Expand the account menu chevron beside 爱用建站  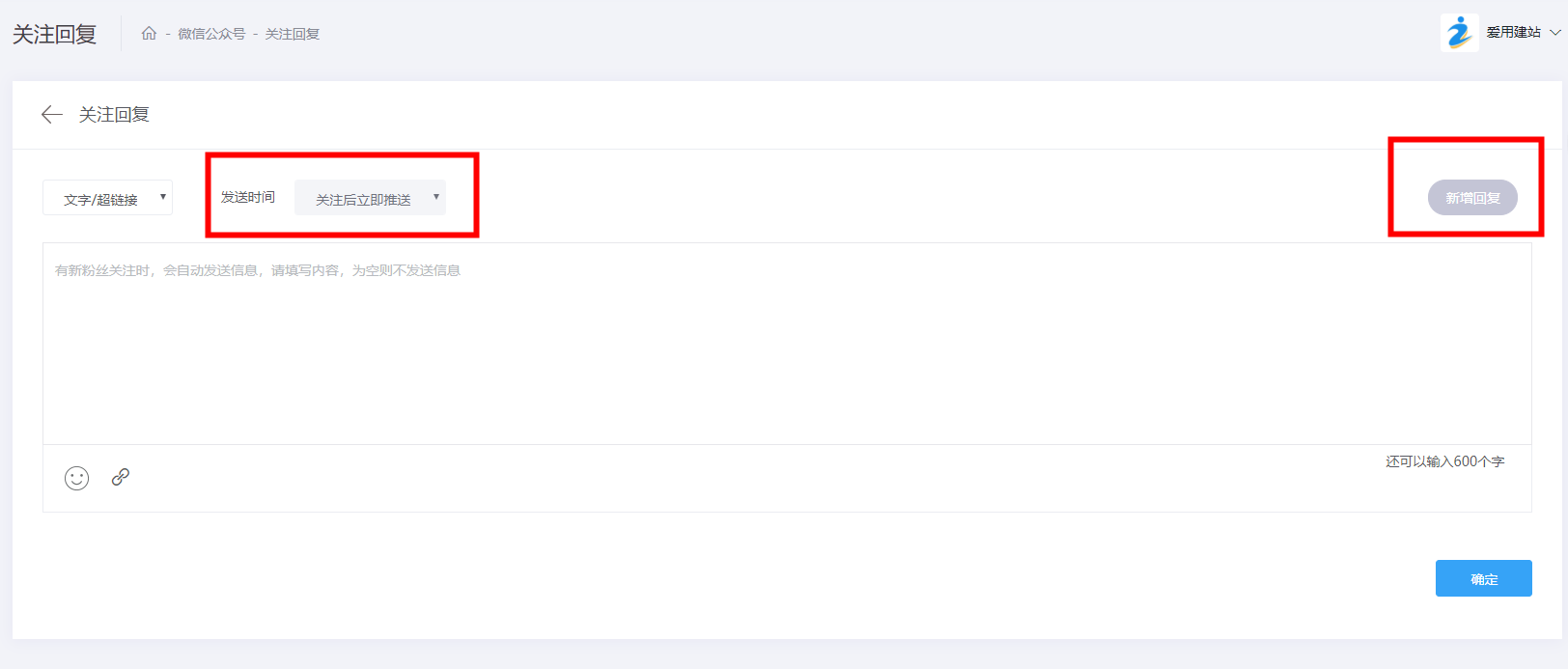click(x=1554, y=33)
